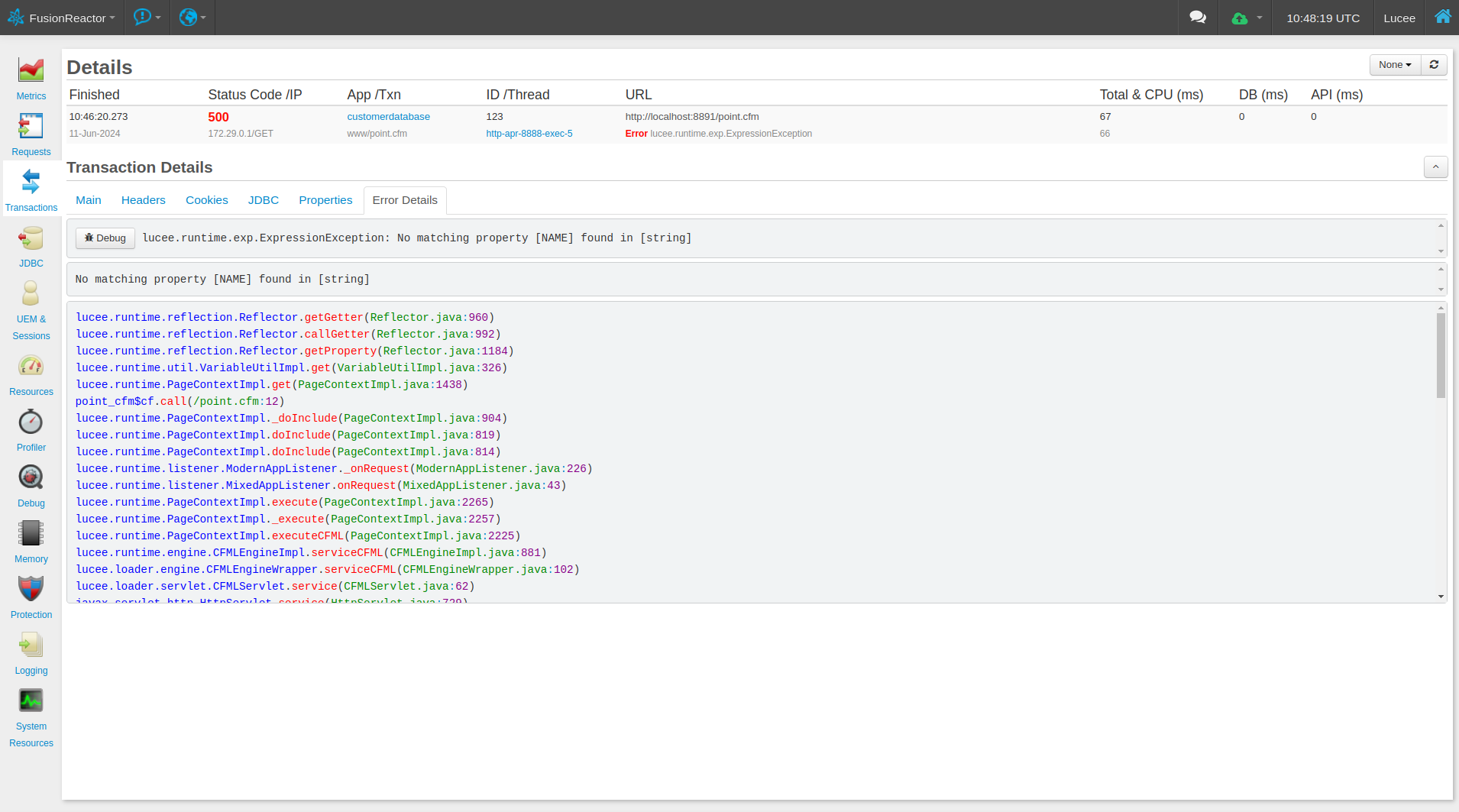Open the alert info dropdown in top bar
Viewport: 1459px width, 812px height.
[x=147, y=18]
